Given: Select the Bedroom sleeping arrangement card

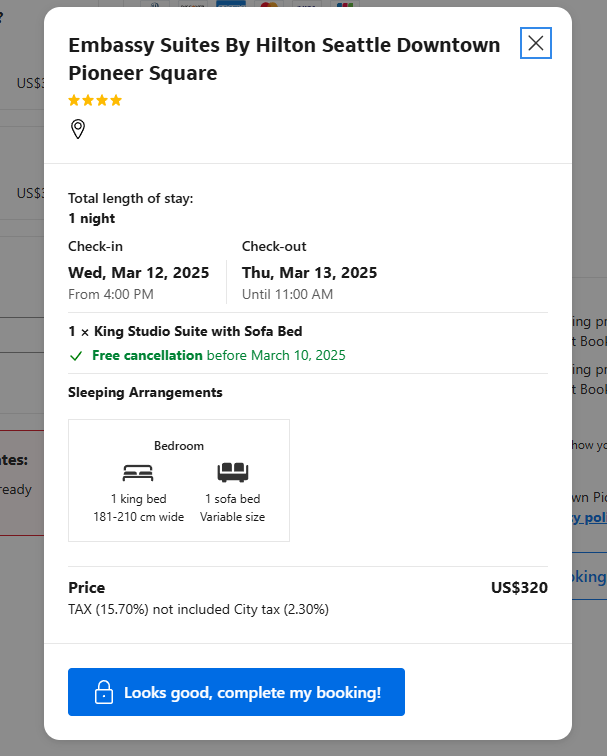Looking at the screenshot, I should 179,481.
